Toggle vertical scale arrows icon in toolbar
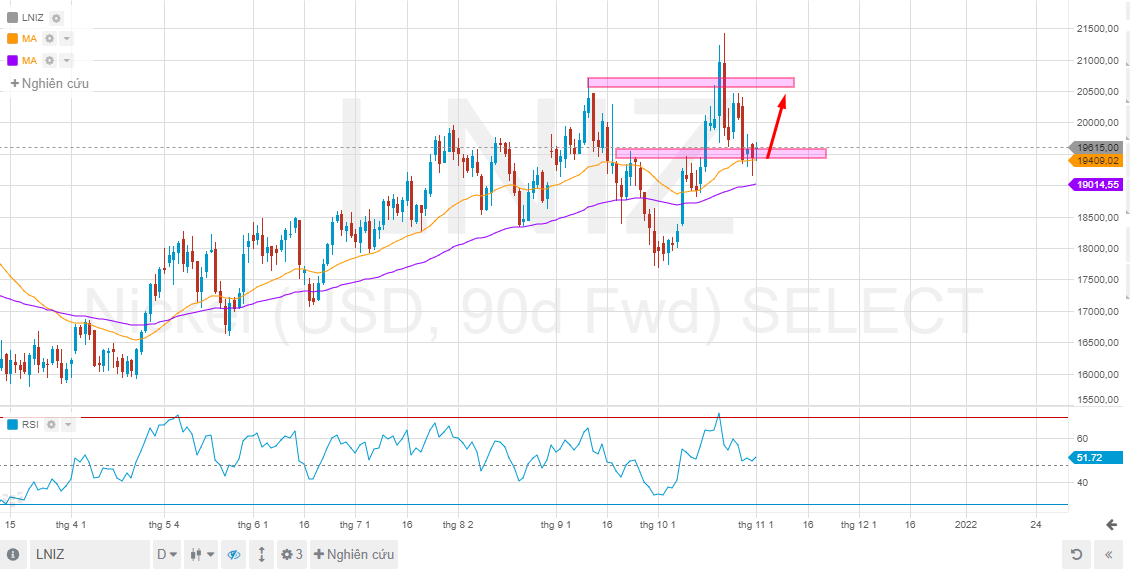The width and height of the screenshot is (1130, 572). [262, 555]
